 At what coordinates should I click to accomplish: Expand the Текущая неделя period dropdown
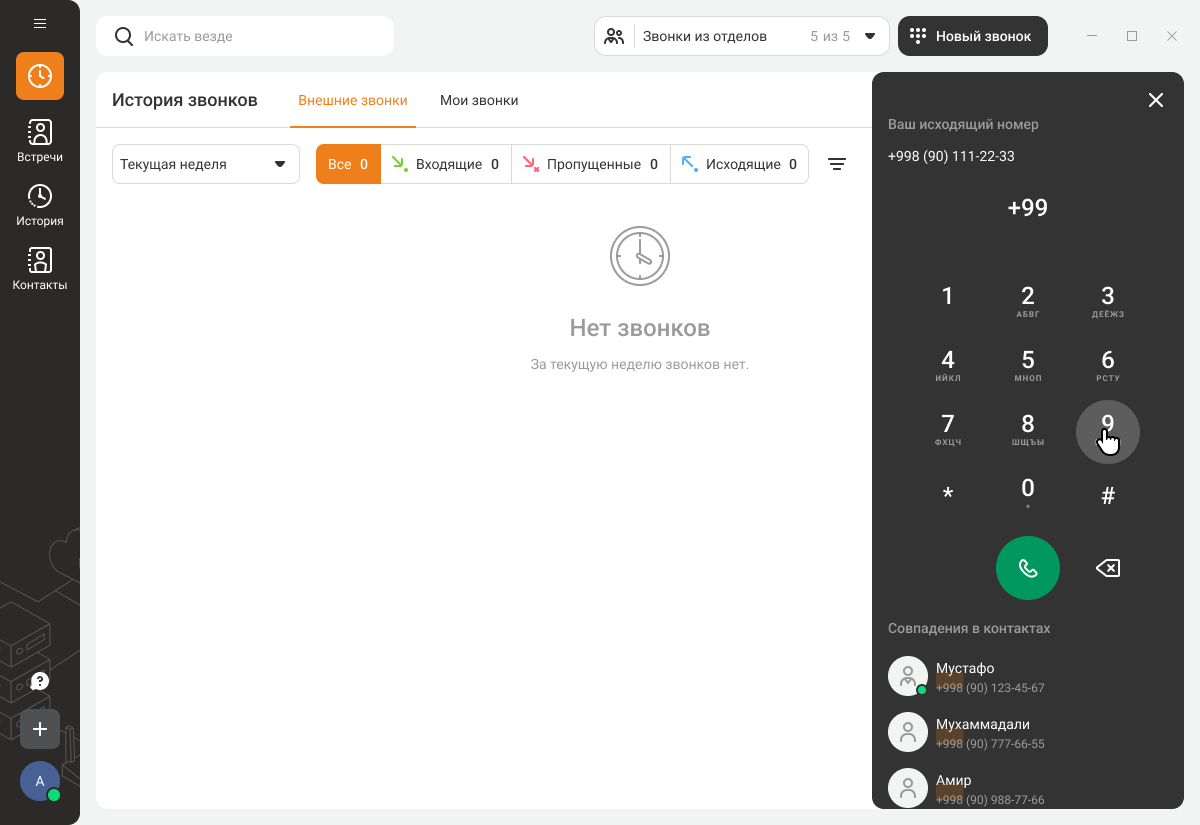click(205, 164)
